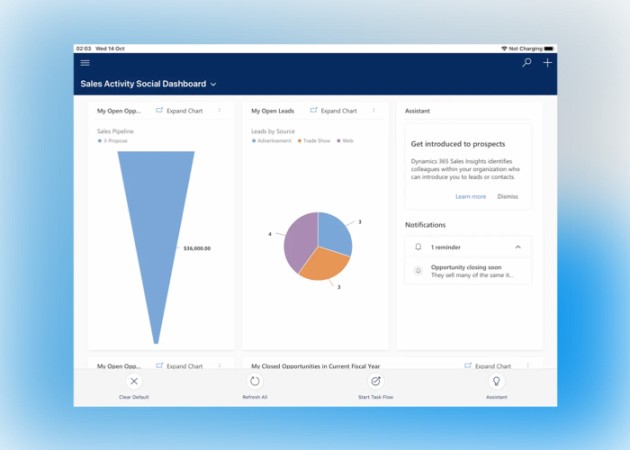The width and height of the screenshot is (630, 450).
Task: Open the Learn more link
Action: pos(470,196)
